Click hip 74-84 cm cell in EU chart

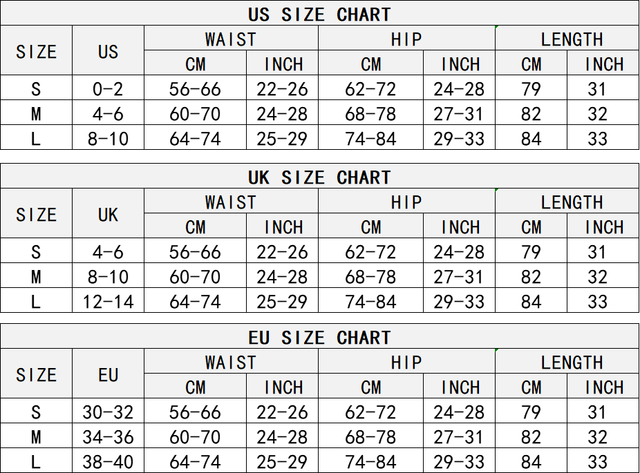[x=371, y=461]
